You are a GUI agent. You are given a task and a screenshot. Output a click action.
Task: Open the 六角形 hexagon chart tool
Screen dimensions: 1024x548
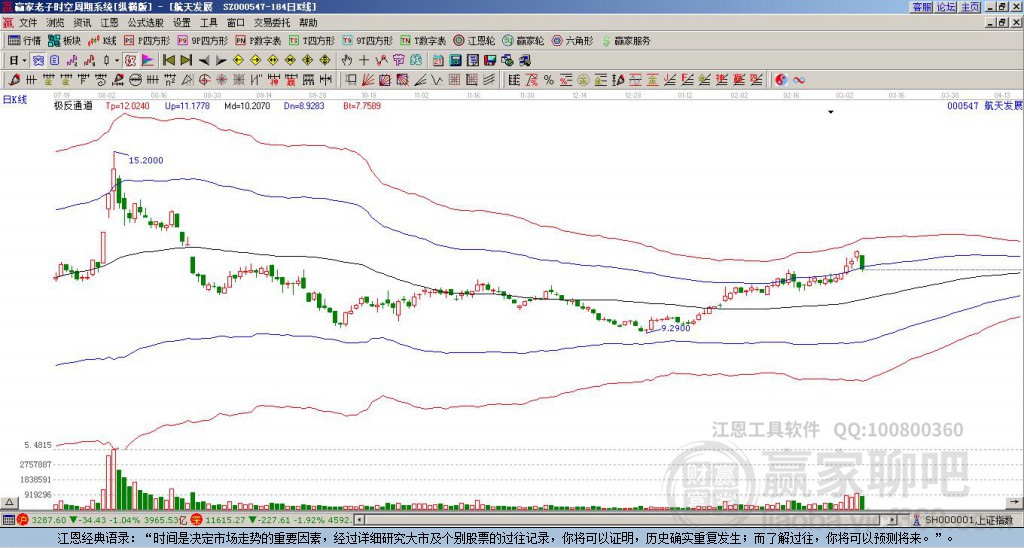pos(572,40)
